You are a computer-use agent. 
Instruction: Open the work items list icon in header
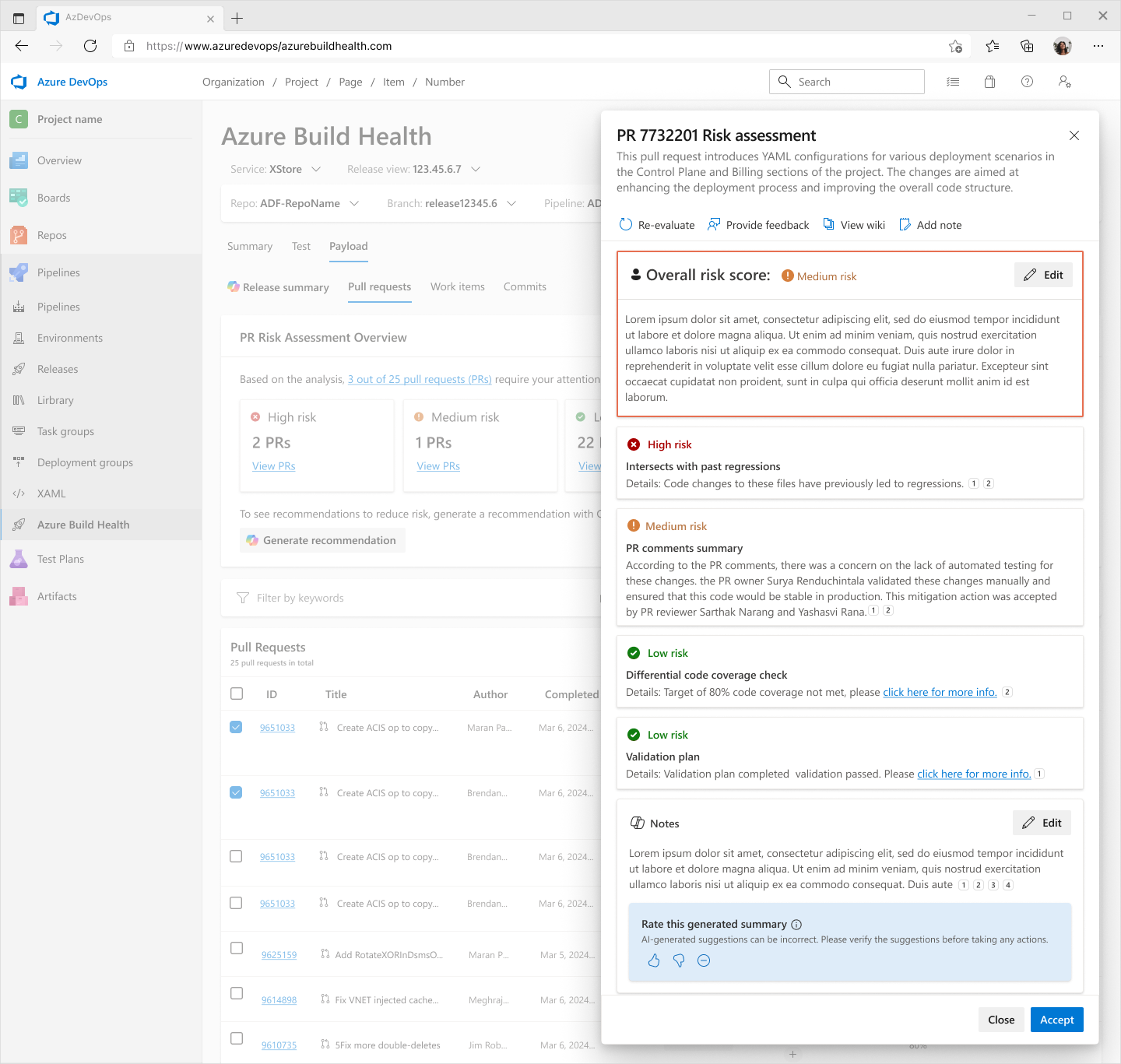click(953, 82)
